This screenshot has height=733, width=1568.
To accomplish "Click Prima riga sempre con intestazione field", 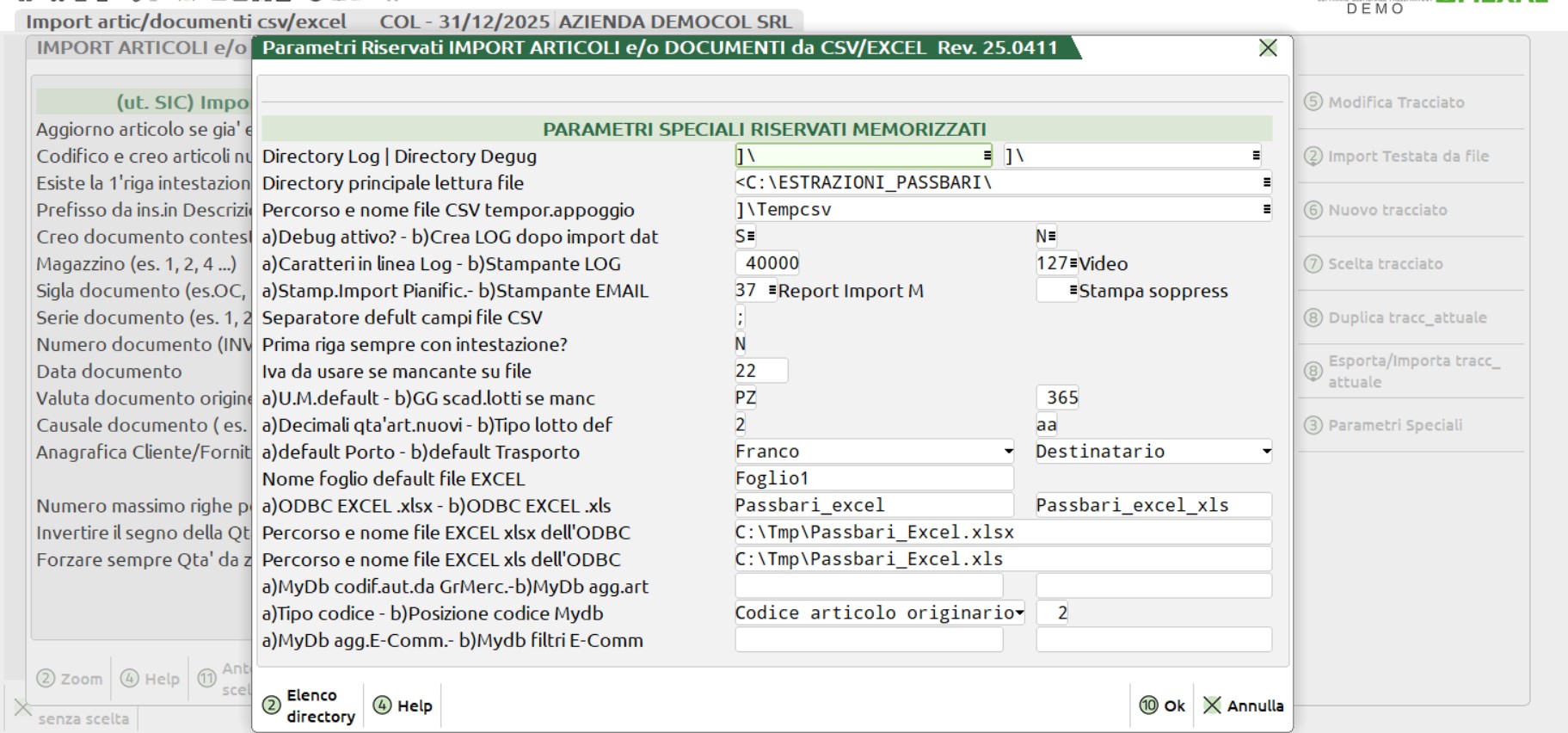I will pos(741,344).
